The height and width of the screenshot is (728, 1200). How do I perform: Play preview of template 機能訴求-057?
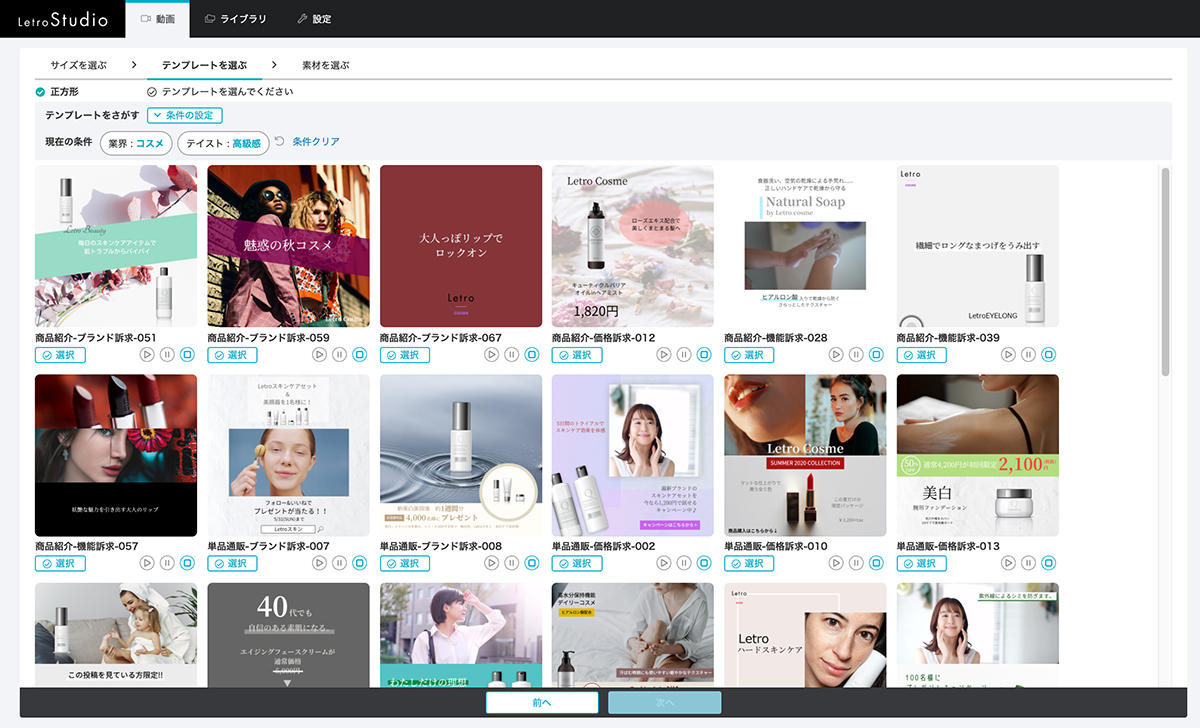[147, 564]
